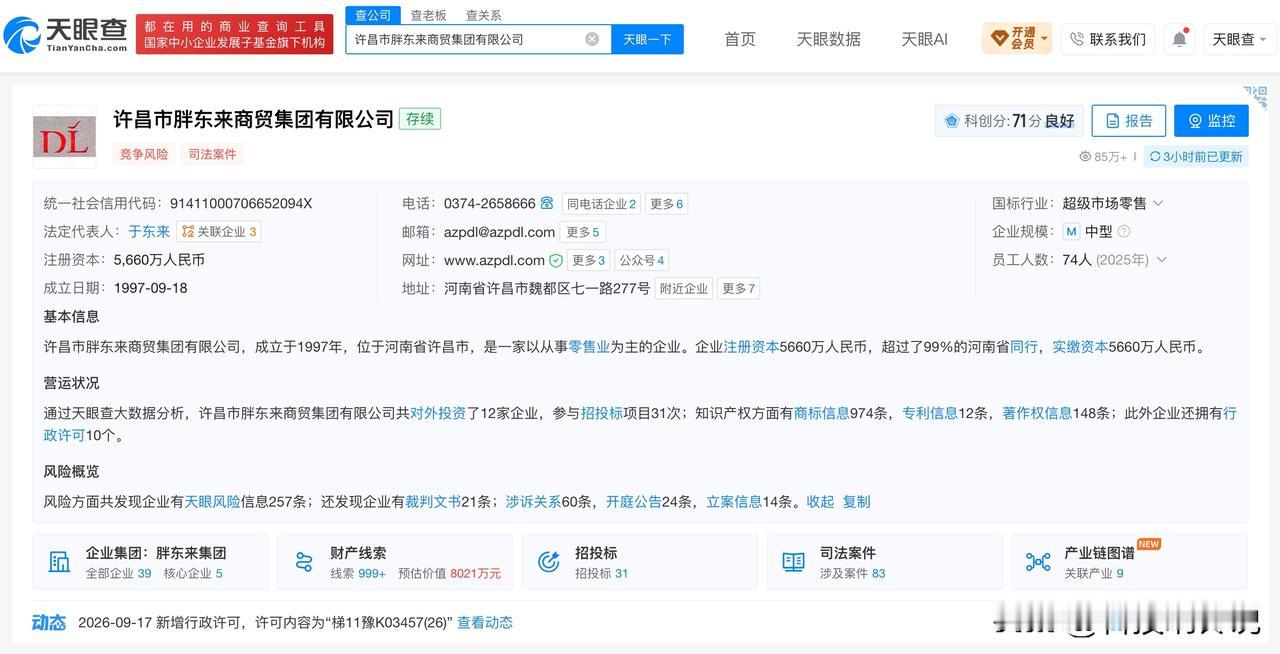Expand 更多3 websites
Viewport: 1280px width, 654px height.
pos(588,260)
